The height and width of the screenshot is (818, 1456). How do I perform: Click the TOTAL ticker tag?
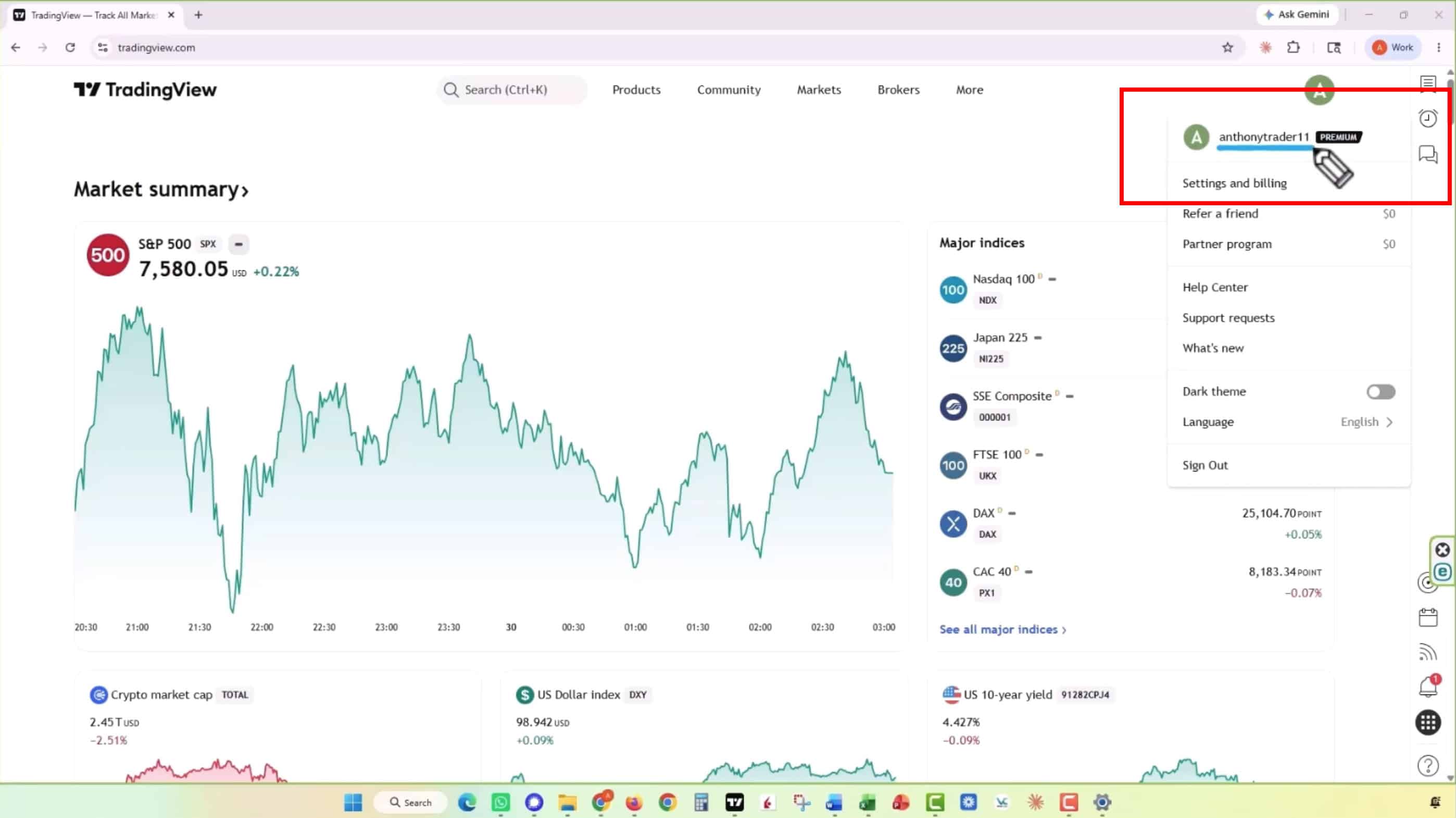pyautogui.click(x=234, y=695)
